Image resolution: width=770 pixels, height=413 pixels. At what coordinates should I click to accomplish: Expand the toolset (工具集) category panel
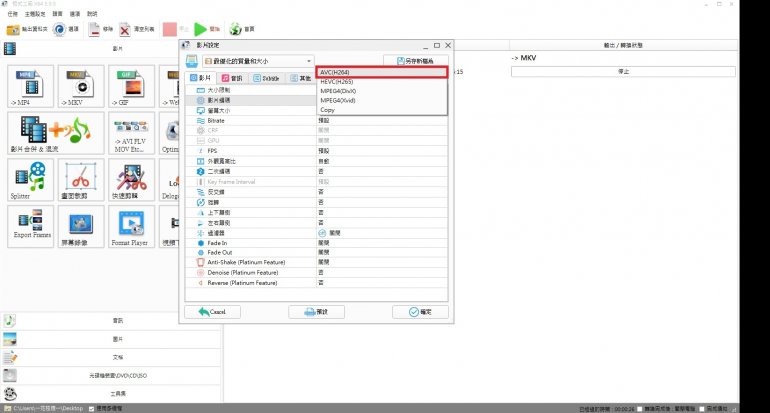(111, 394)
